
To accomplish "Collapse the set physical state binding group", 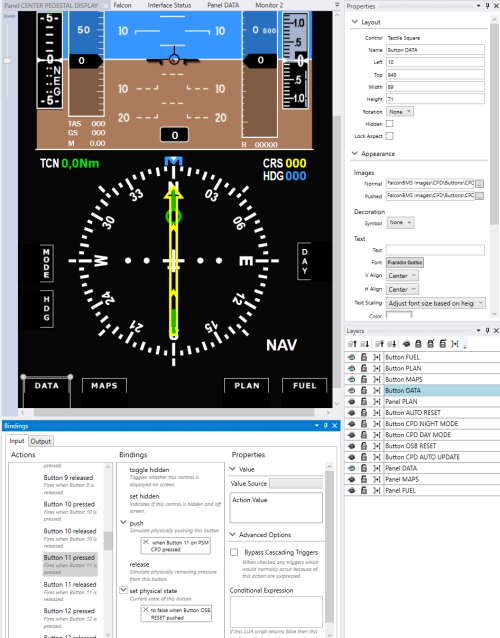I will [x=123, y=590].
